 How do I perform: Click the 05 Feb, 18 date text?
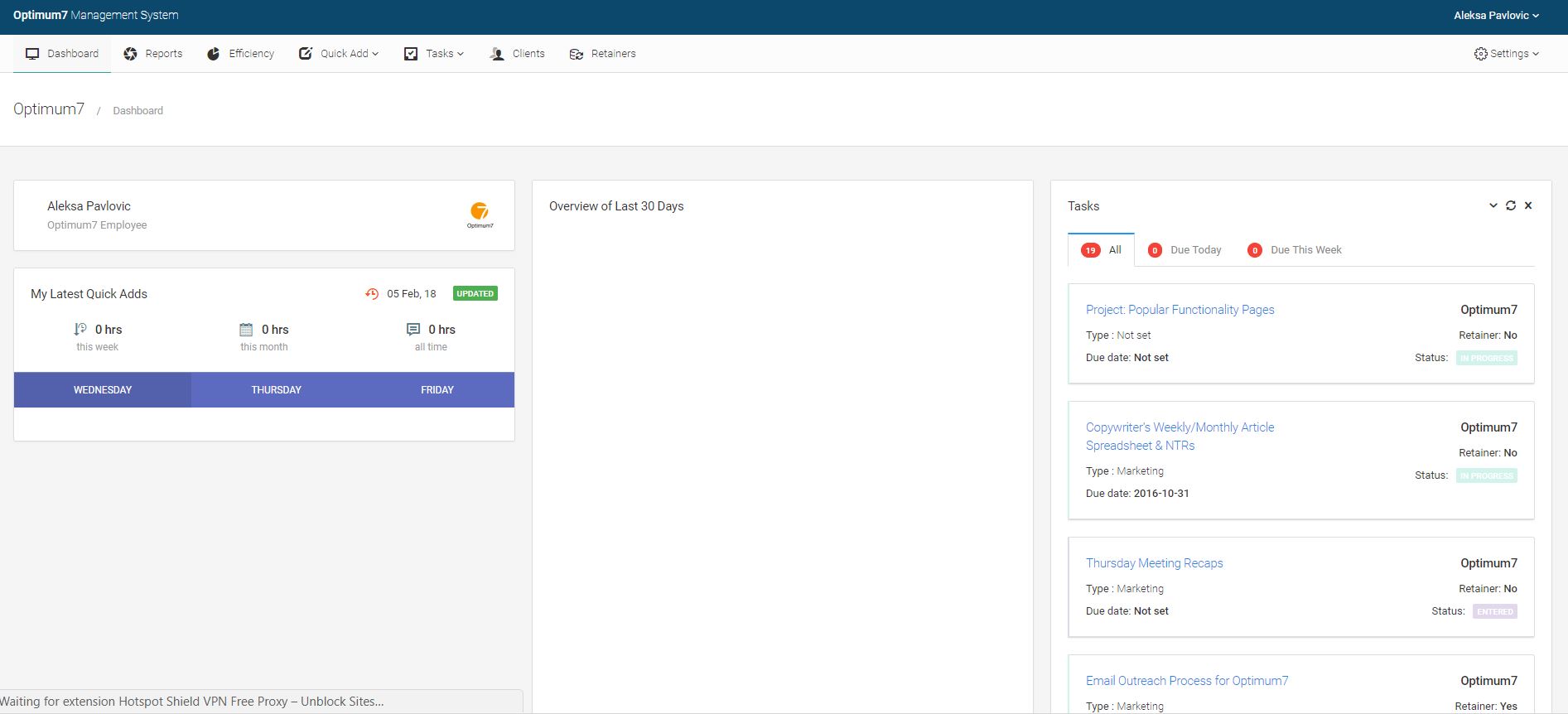click(412, 294)
